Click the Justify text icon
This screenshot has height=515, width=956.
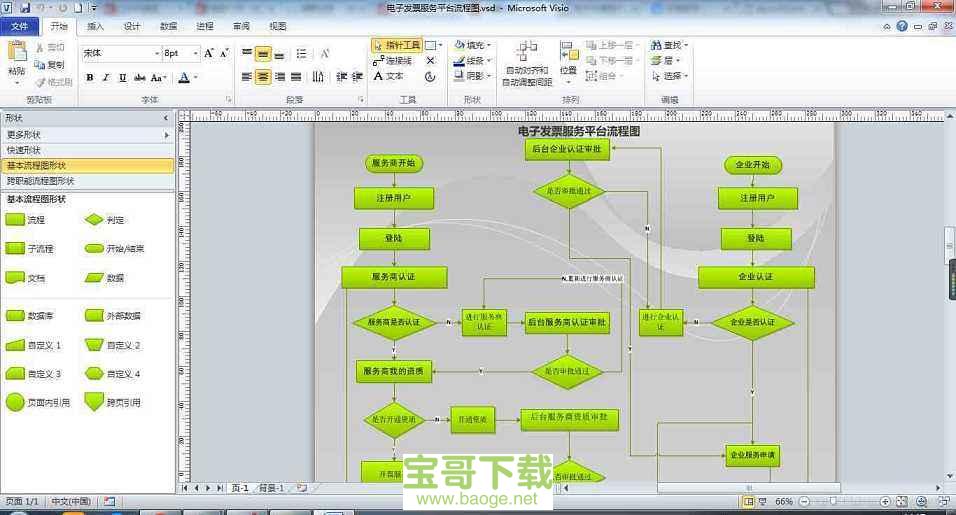[296, 77]
